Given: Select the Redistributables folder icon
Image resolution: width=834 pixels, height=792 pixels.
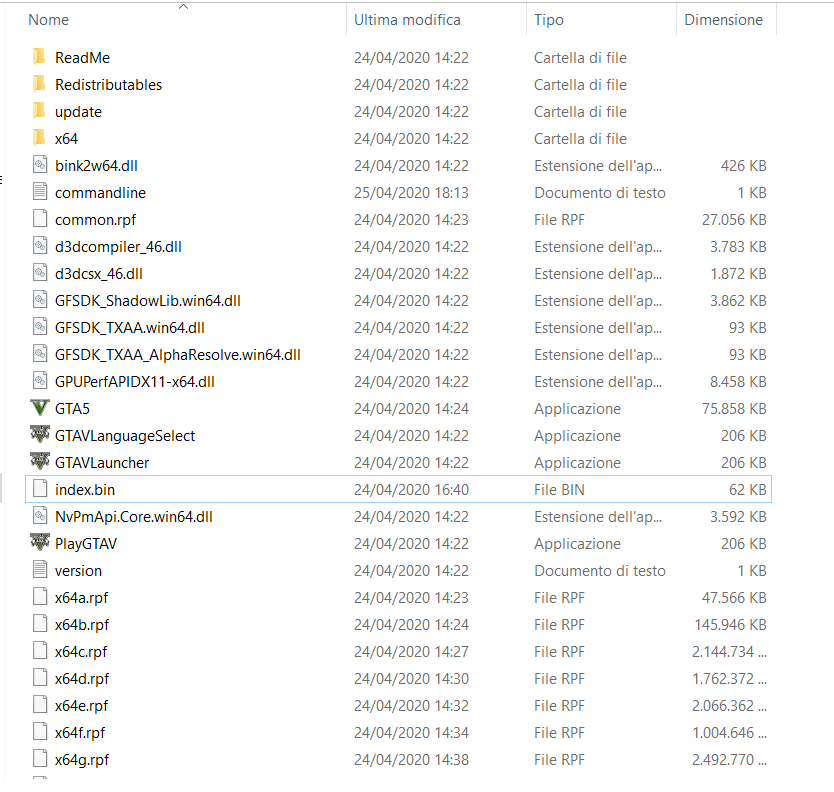Looking at the screenshot, I should coord(39,84).
